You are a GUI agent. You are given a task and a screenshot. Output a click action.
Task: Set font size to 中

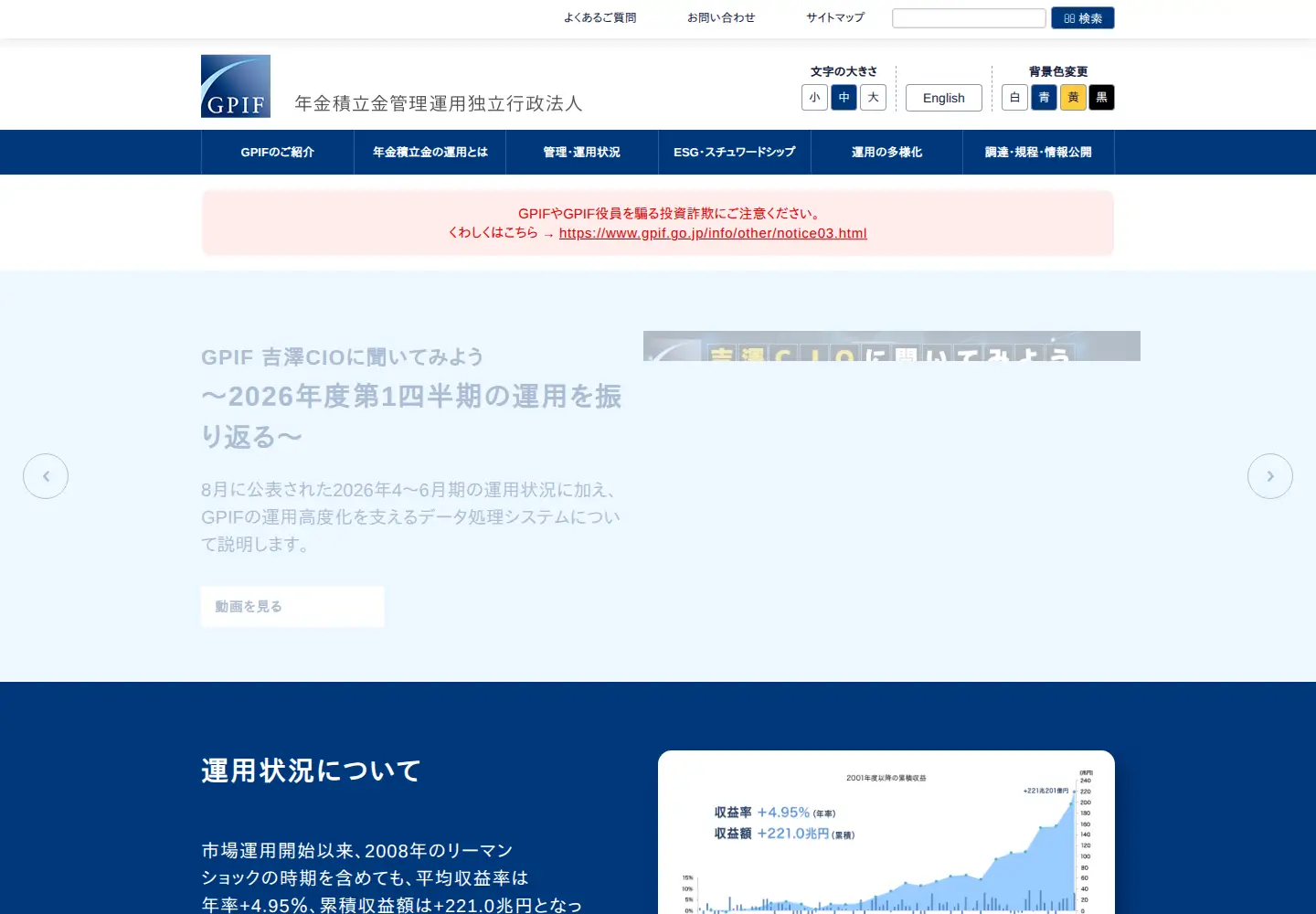tap(844, 97)
